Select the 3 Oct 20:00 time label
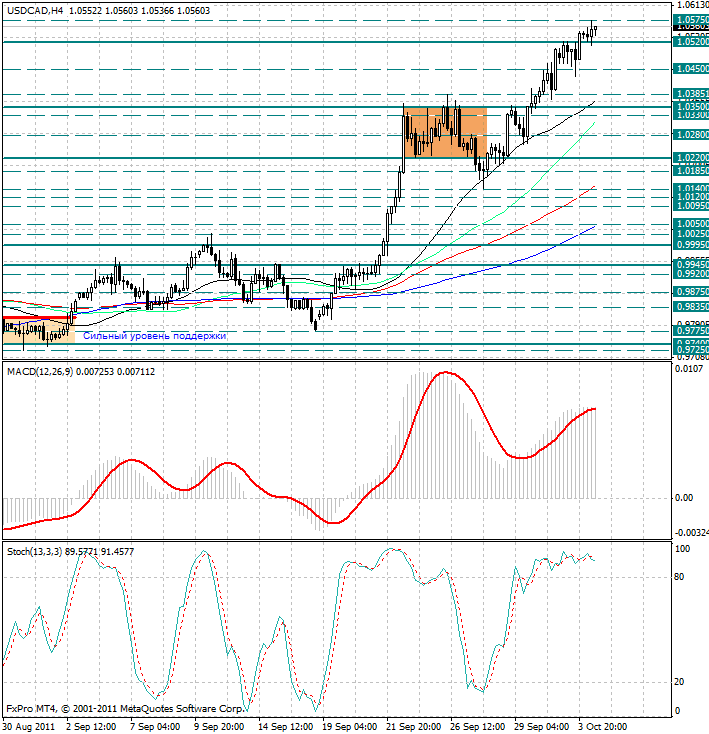Screen dimensions: 709x734 (600, 727)
